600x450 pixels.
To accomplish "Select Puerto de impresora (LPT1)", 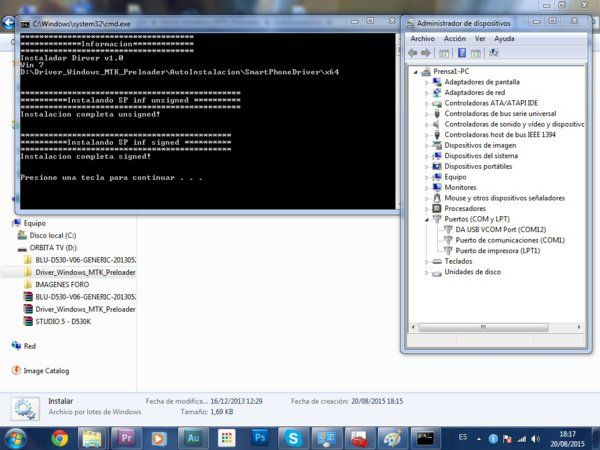I will [497, 251].
